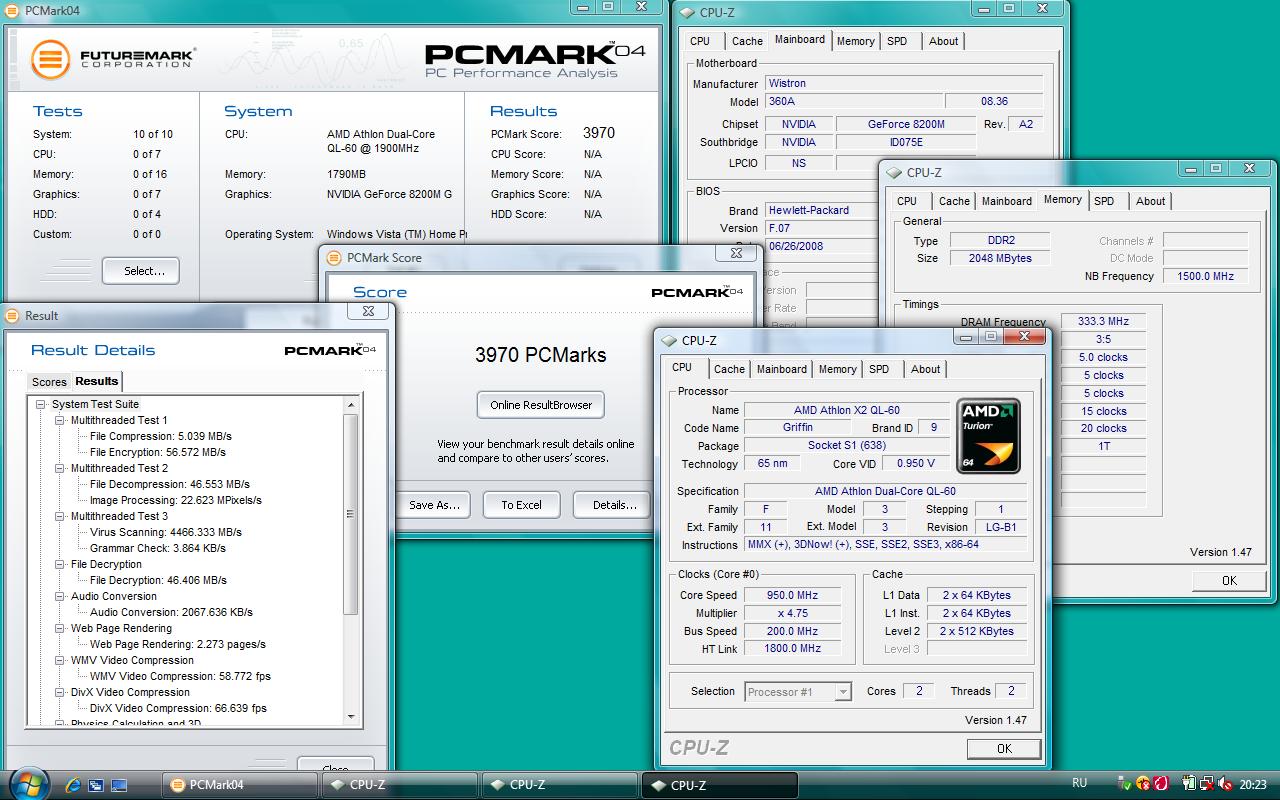This screenshot has width=1280, height=800.
Task: Click the 2048 MBytes memory size field
Action: pos(999,258)
